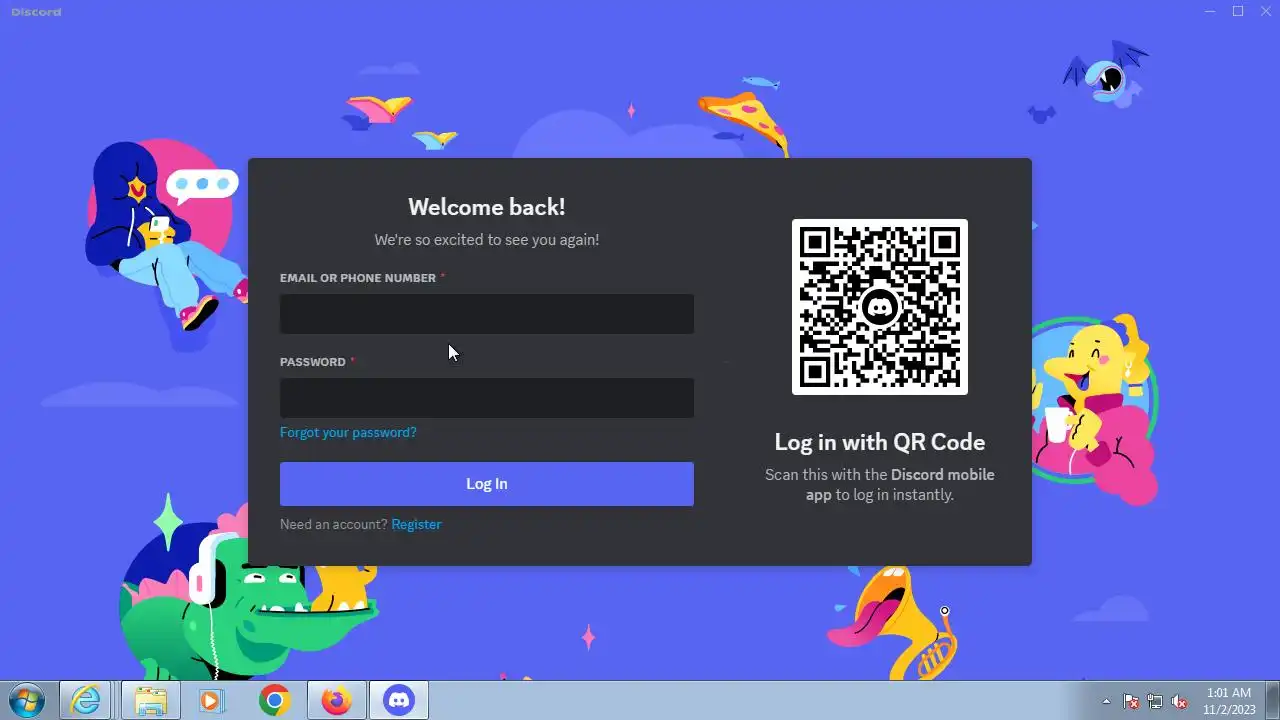Open the clock showing 1:01 AM

1229,700
